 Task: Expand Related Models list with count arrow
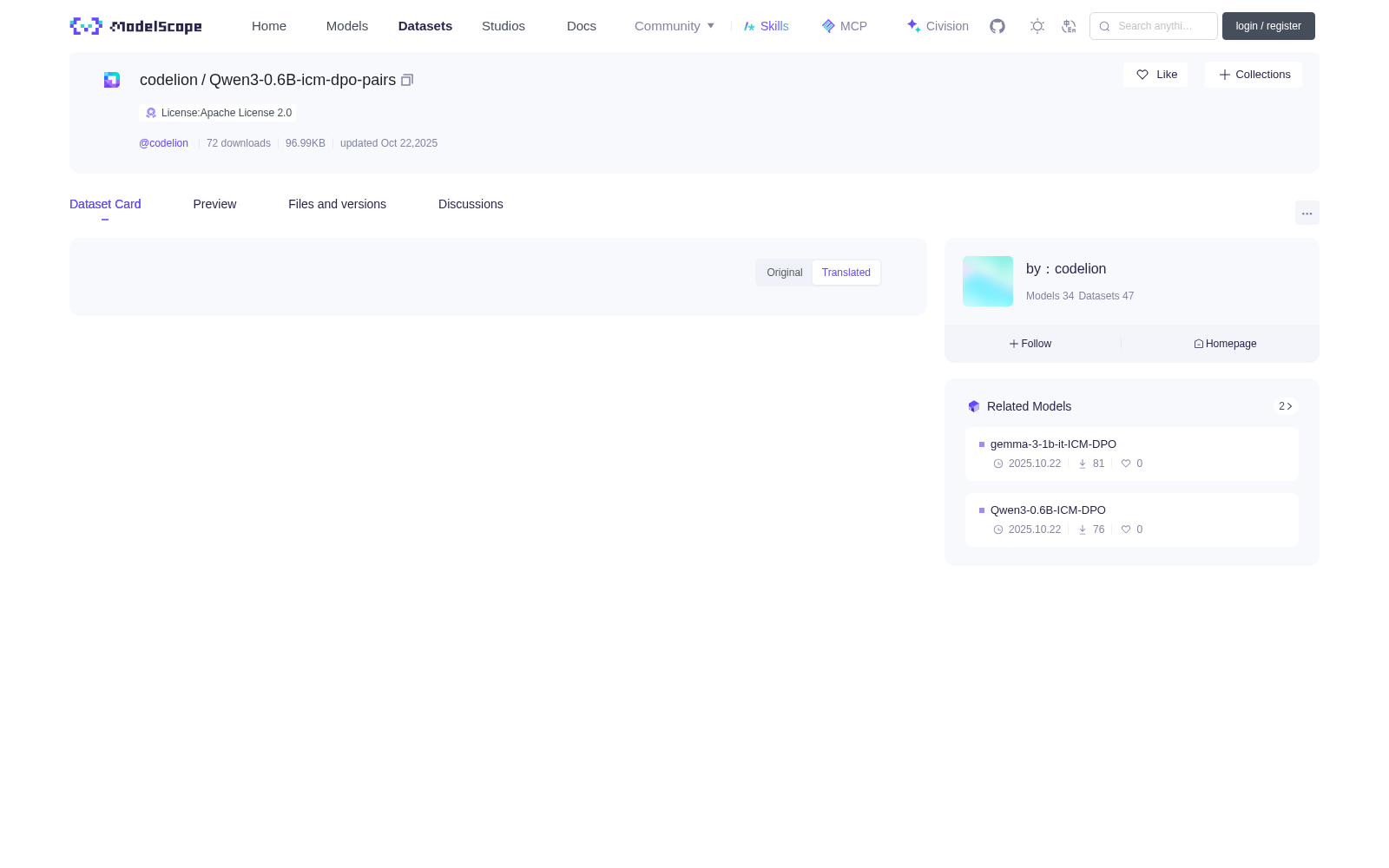click(1286, 406)
